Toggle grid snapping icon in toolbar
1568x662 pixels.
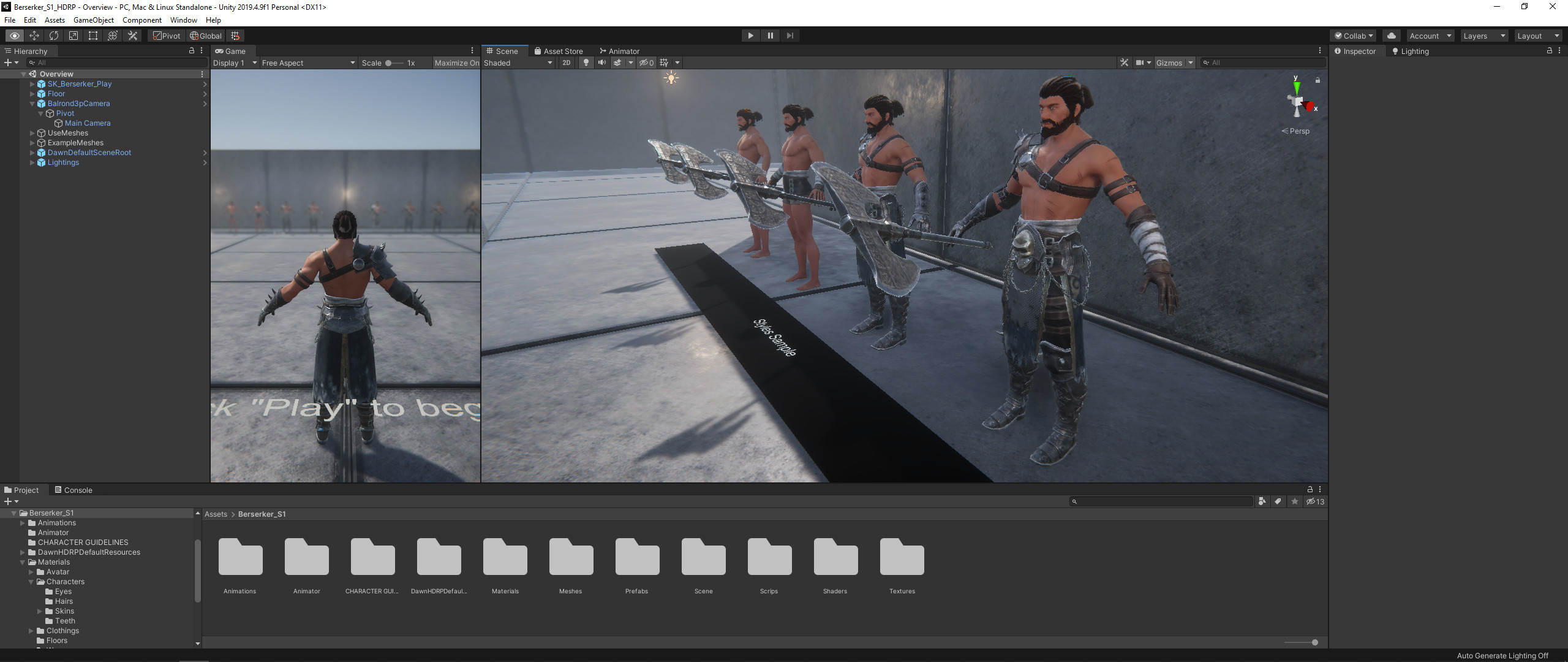pos(235,36)
